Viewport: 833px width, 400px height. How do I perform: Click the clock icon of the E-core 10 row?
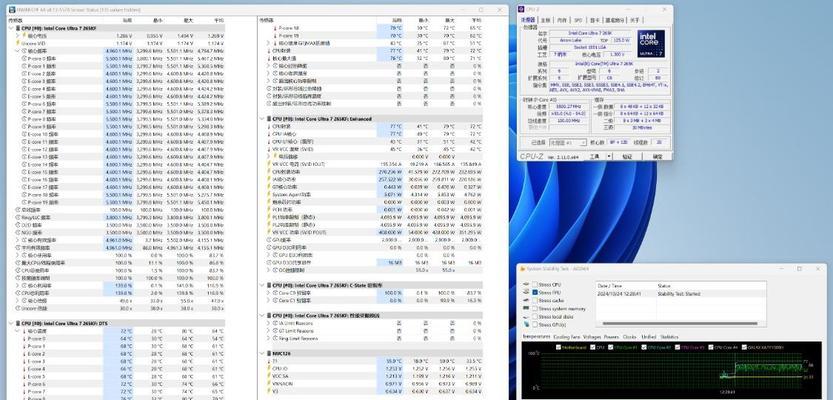24,134
